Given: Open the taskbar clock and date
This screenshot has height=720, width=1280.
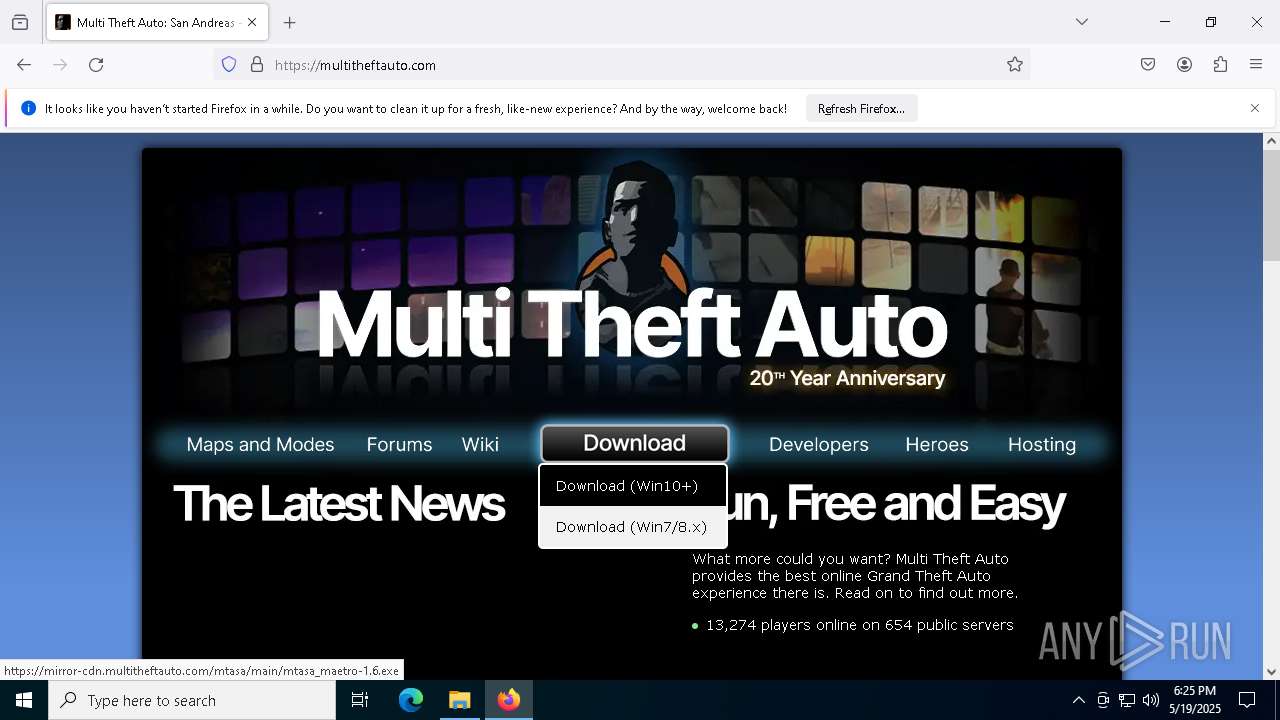Looking at the screenshot, I should (1195, 700).
